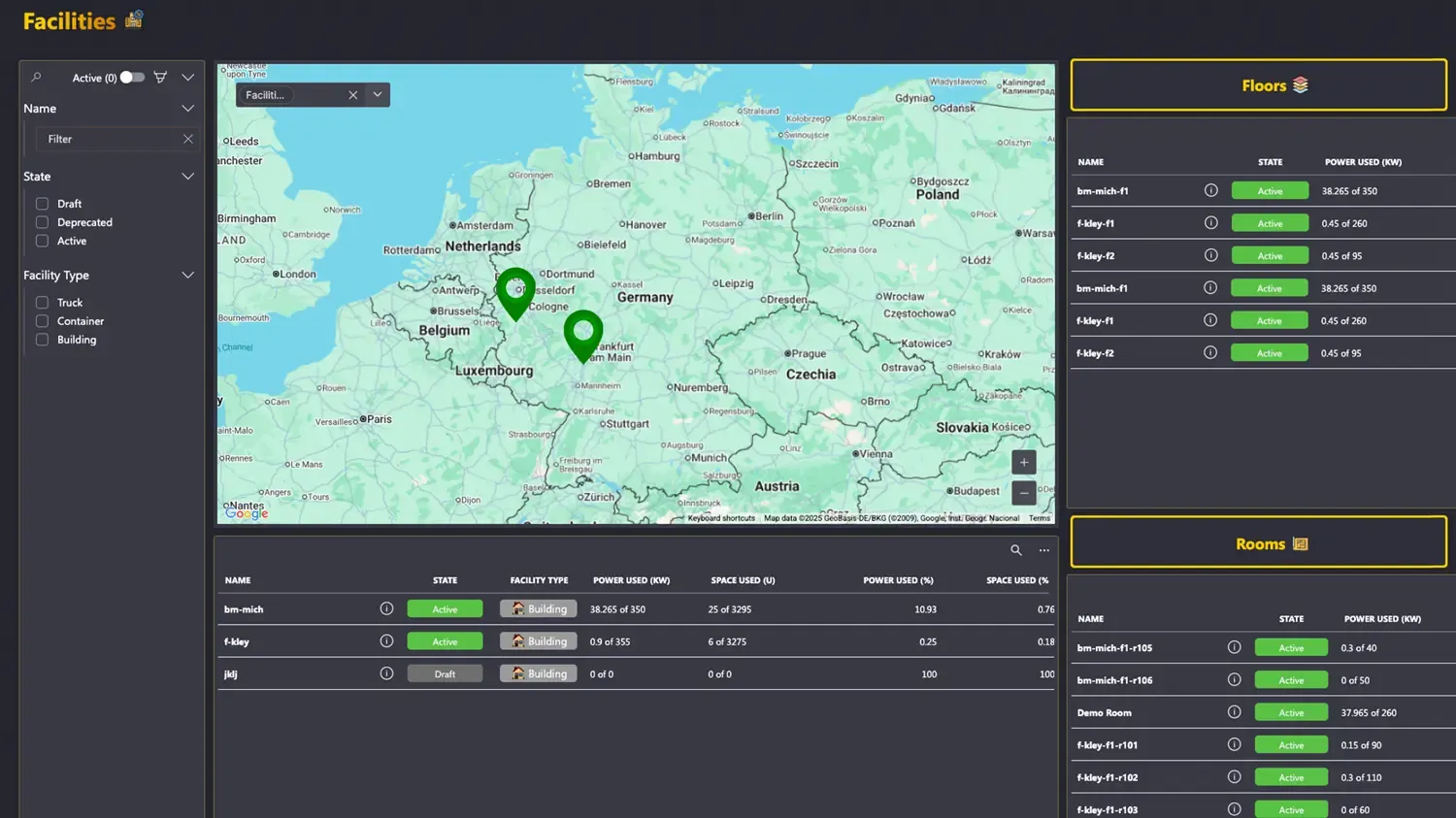Open info icon for second bm-mich-f1 floor
Screen dimensions: 1456x818
pos(1210,287)
